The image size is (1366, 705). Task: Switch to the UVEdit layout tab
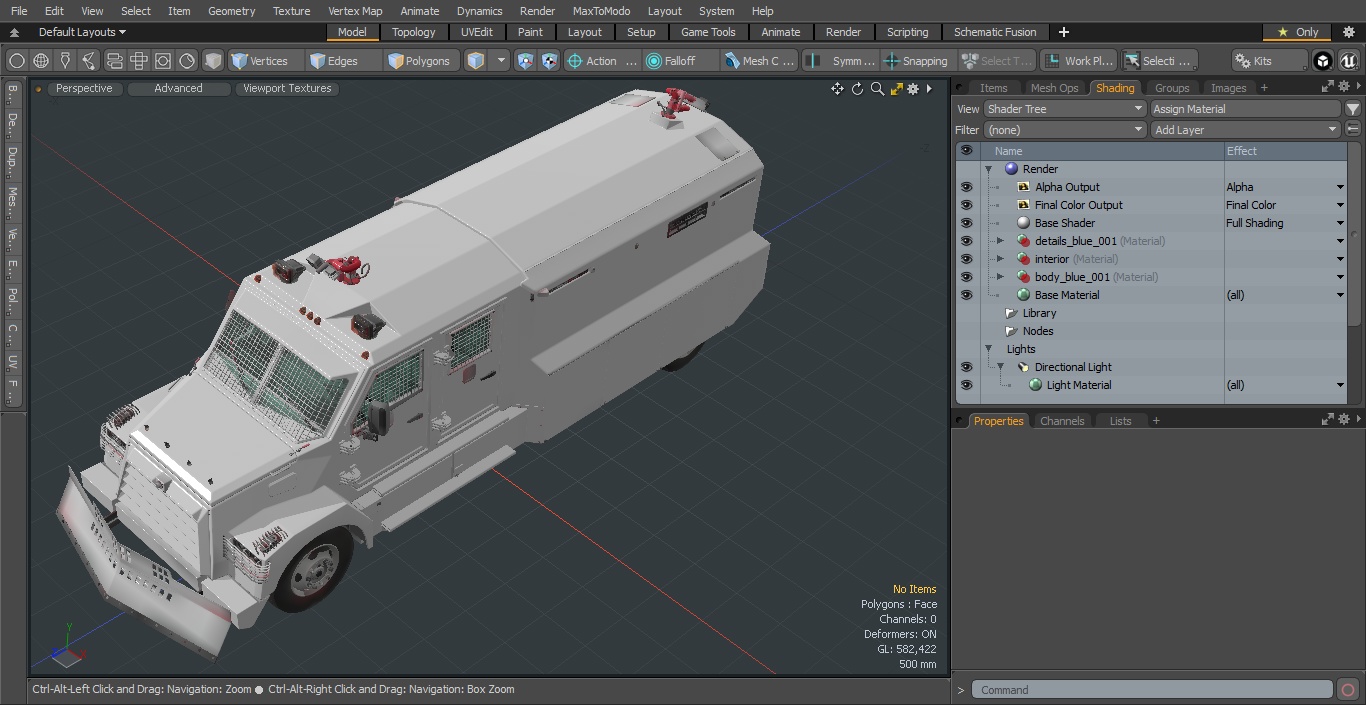coord(477,32)
